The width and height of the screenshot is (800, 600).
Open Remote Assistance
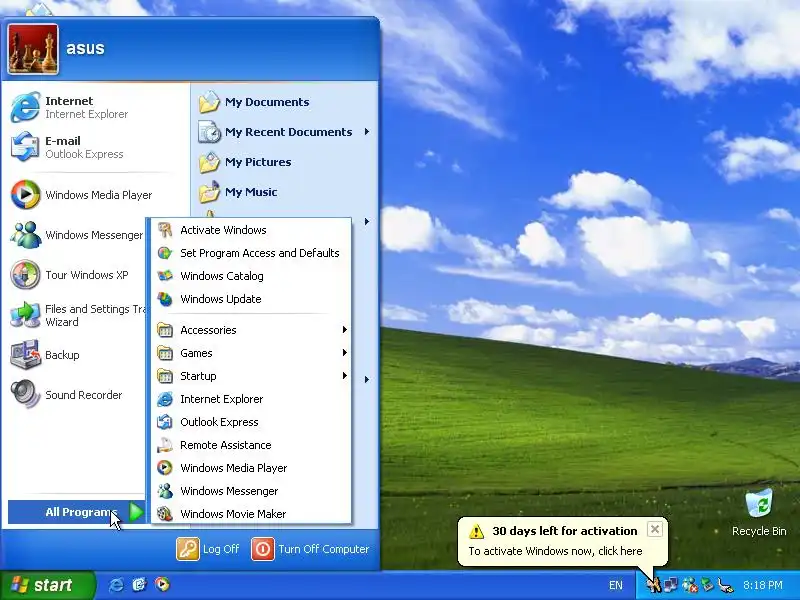coord(252,445)
